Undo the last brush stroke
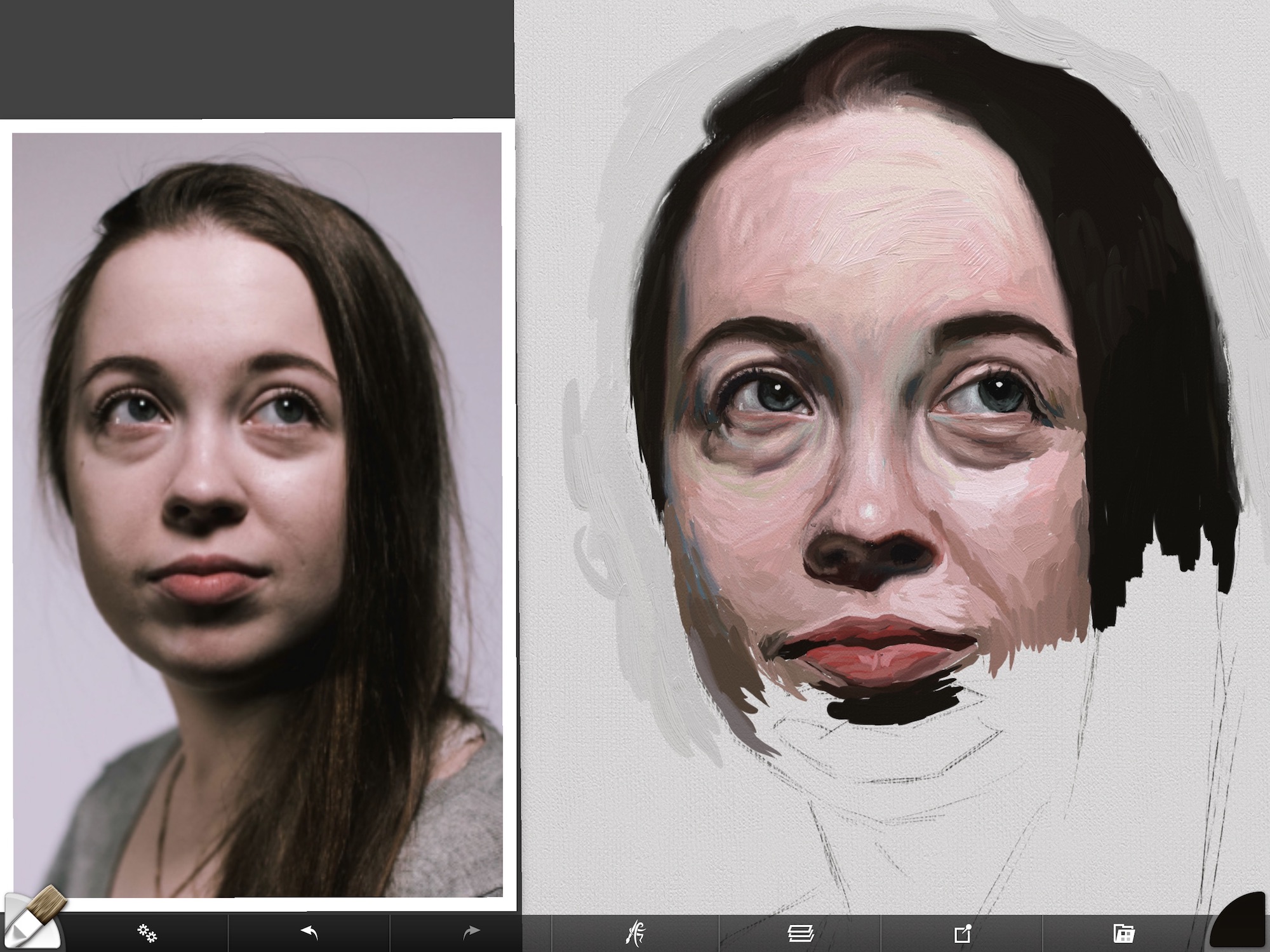 309,932
